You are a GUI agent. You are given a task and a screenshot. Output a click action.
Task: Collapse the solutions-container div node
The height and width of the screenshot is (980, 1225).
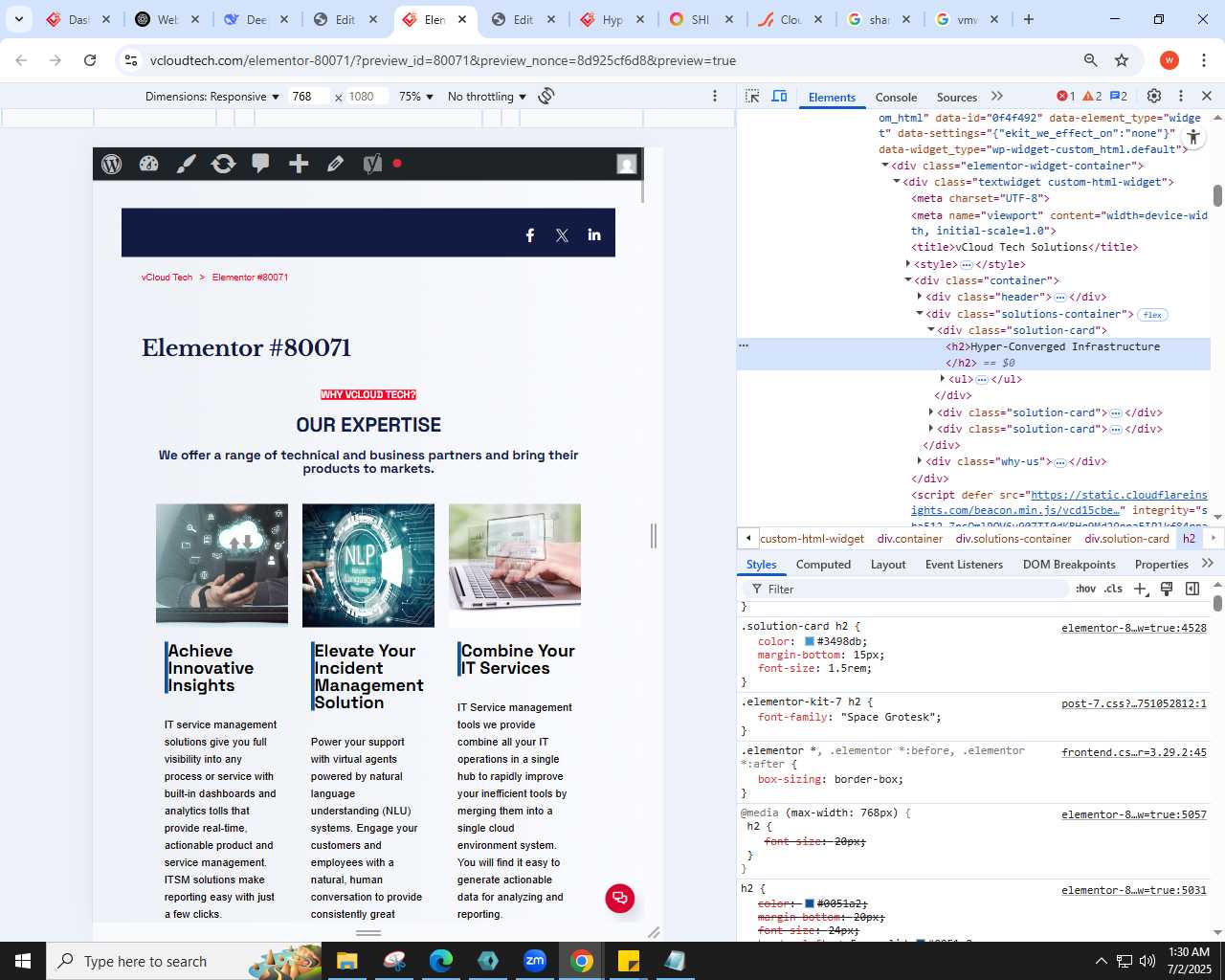click(x=920, y=314)
